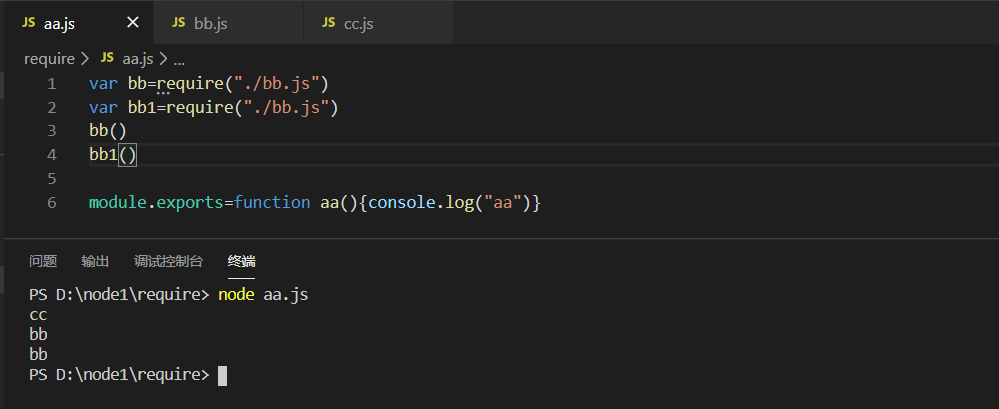Open the bb.js editor tab
The width and height of the screenshot is (999, 409).
coord(228,23)
